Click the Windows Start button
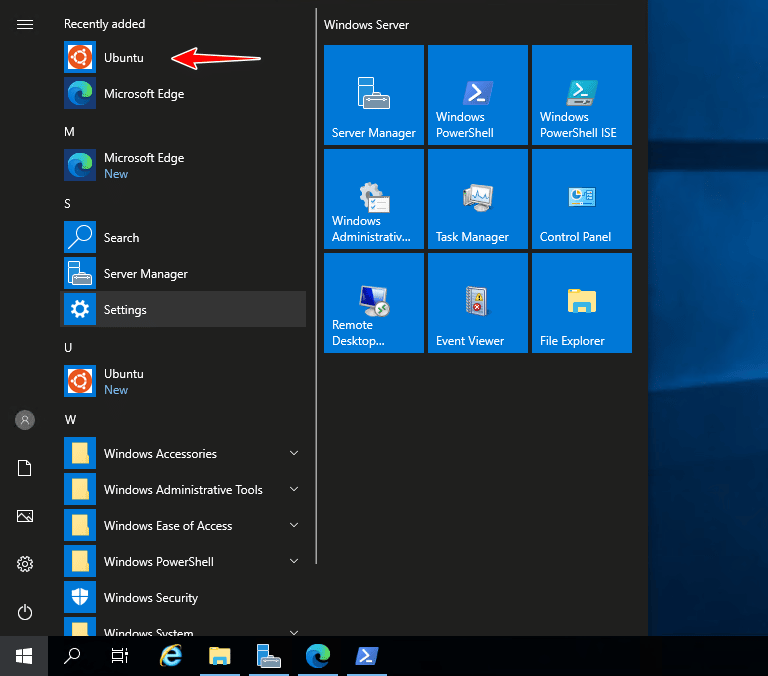Viewport: 768px width, 676px height. (24, 656)
